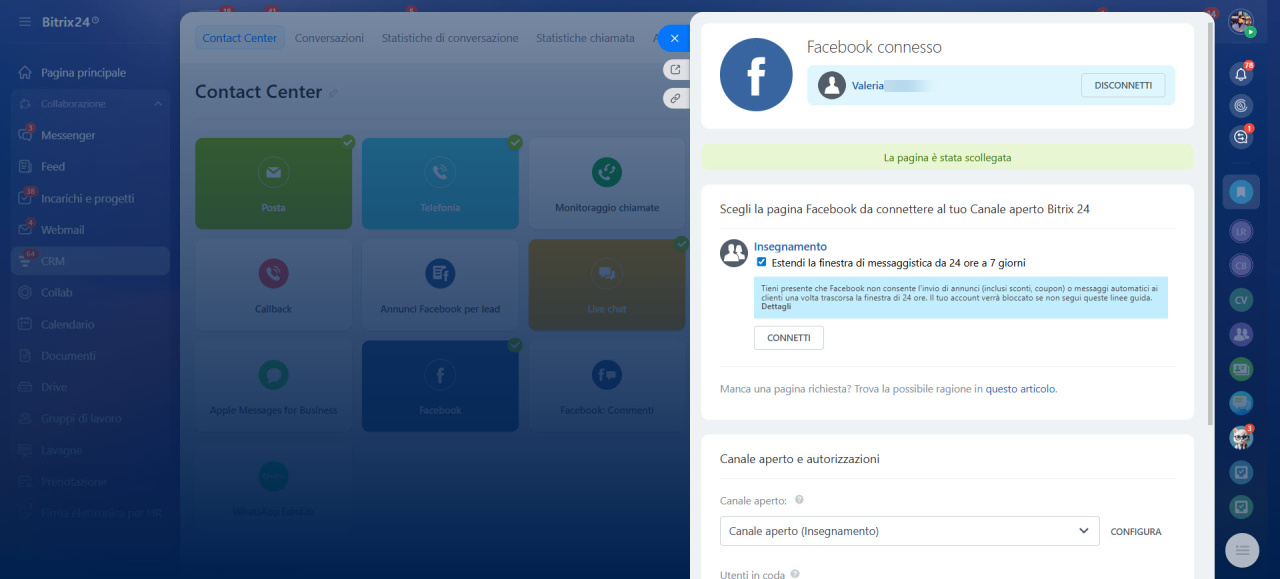The width and height of the screenshot is (1280, 579).
Task: Open the Incarichi e progetti tasks icon
Action: click(x=24, y=198)
